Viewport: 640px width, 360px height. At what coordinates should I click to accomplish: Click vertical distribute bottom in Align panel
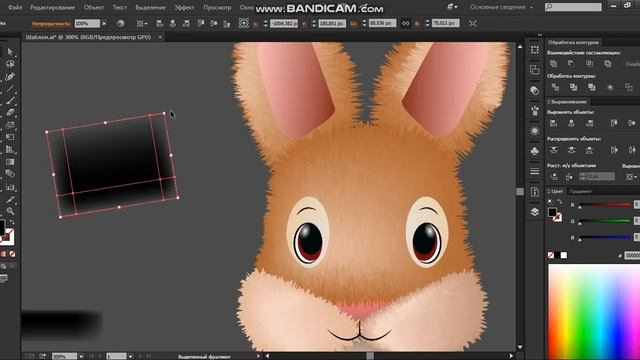click(589, 150)
